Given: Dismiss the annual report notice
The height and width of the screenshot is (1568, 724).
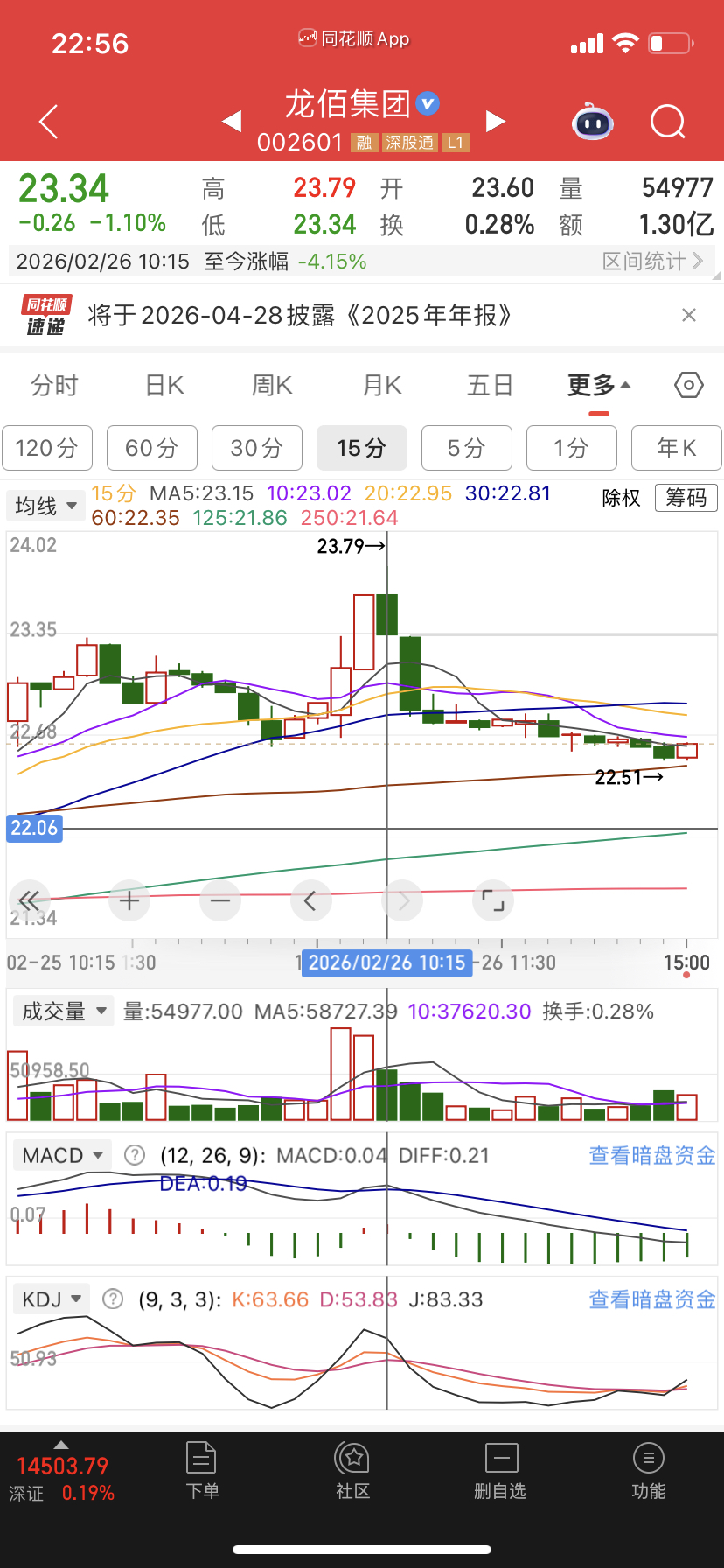Looking at the screenshot, I should click(689, 315).
